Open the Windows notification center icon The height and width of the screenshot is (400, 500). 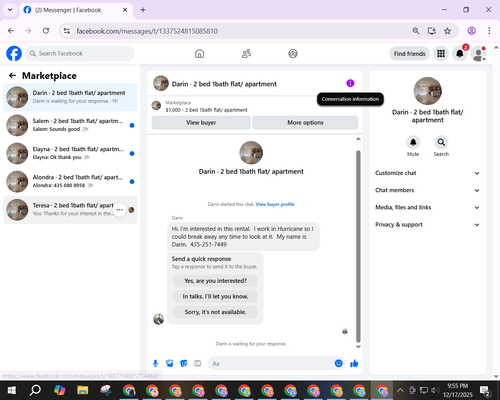pyautogui.click(x=485, y=390)
